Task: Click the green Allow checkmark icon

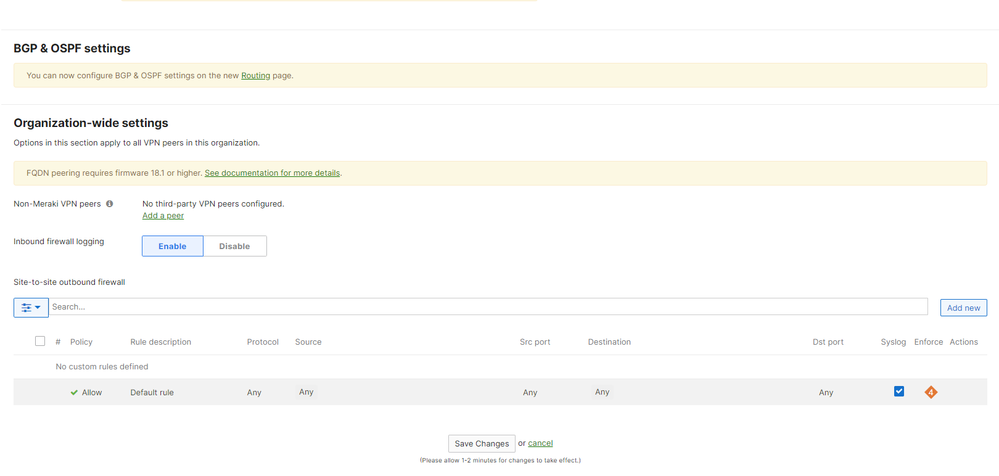Action: pos(74,393)
